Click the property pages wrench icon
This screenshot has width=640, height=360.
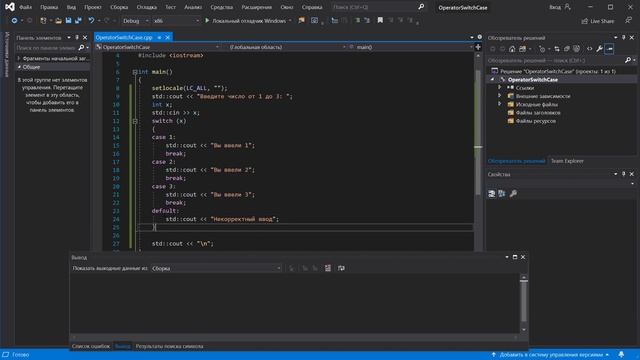(513, 193)
